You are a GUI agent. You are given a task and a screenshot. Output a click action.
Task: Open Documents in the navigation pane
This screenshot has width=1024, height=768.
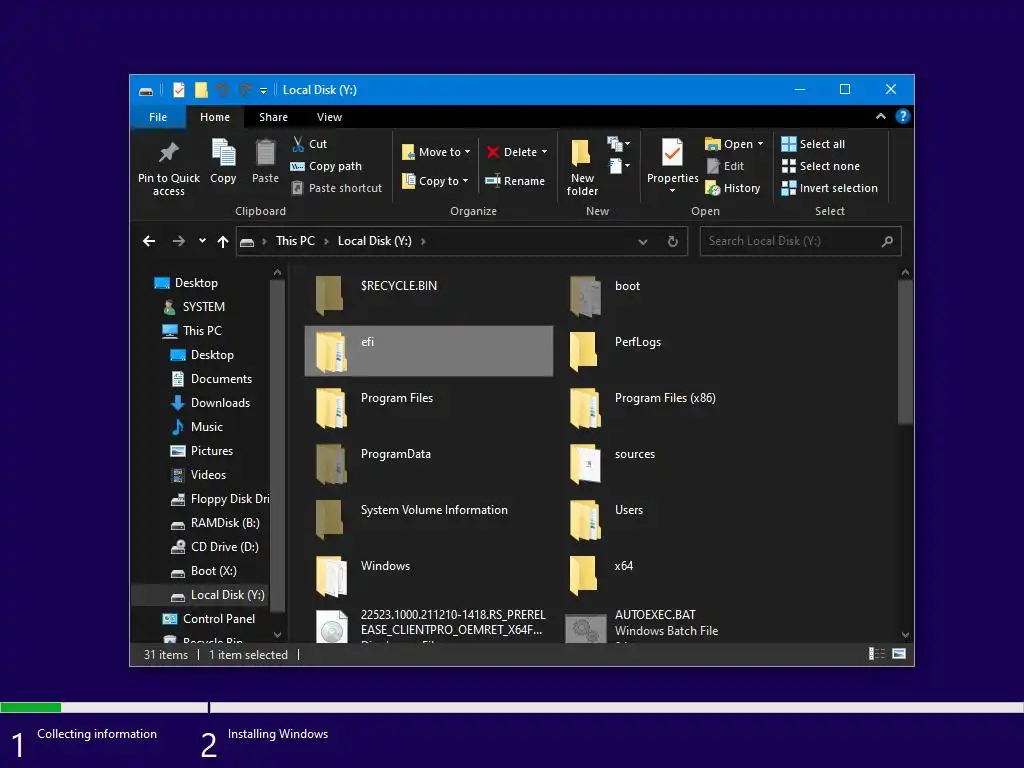tap(221, 379)
